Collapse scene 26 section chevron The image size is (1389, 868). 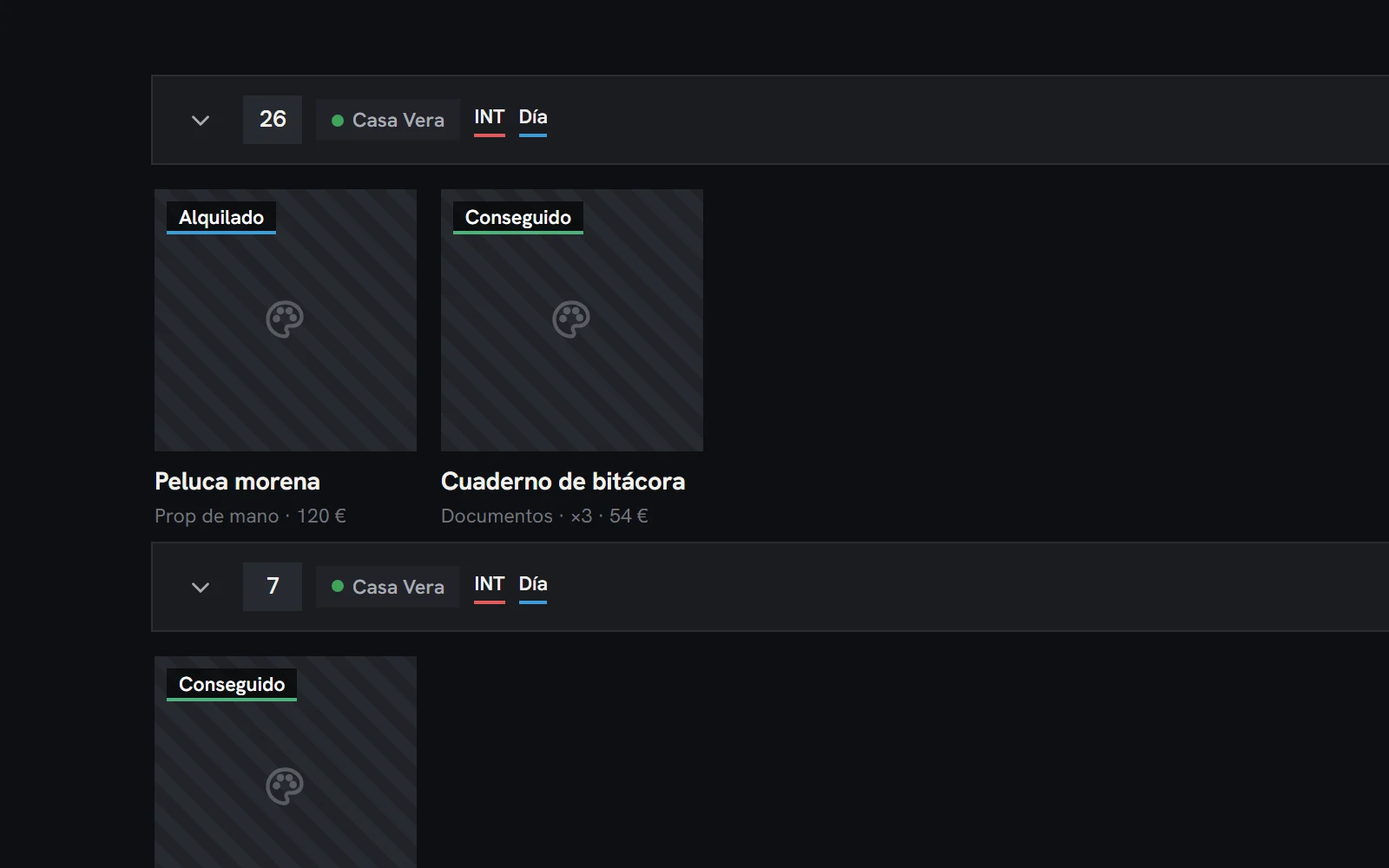[201, 120]
